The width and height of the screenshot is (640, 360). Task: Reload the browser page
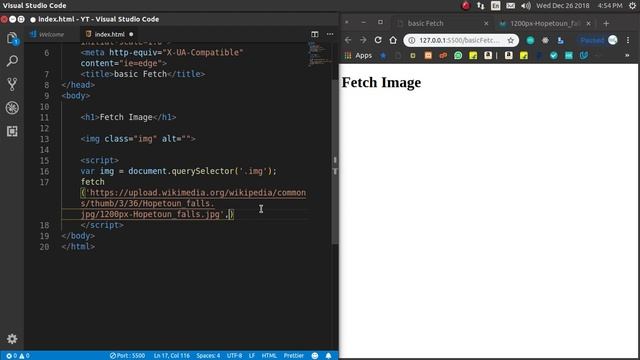tap(378, 40)
